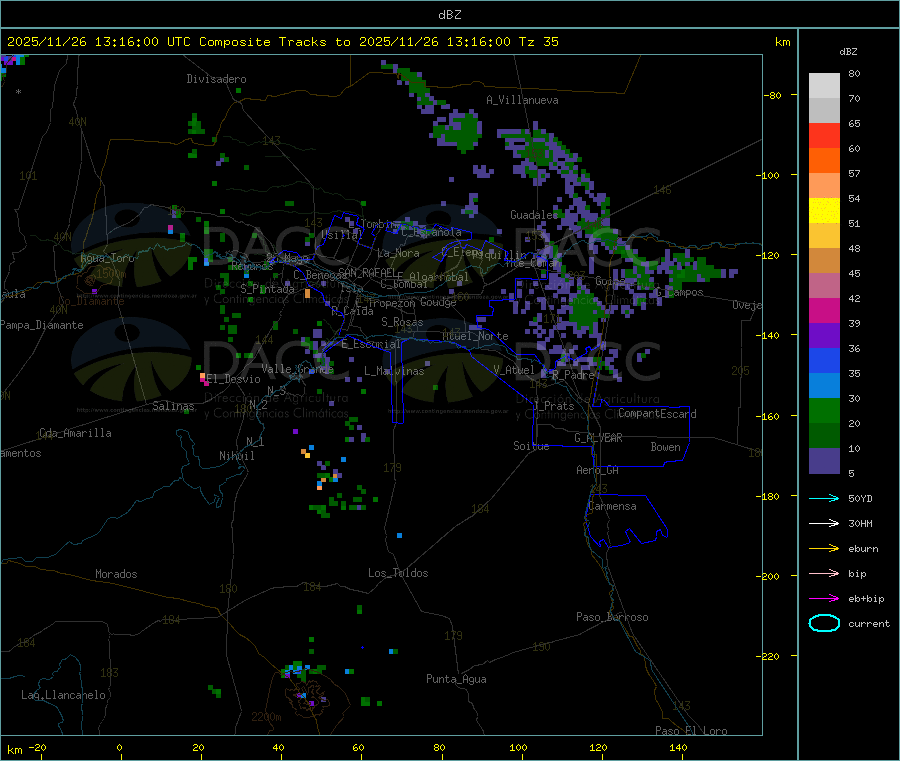Click the cyan 50YD arrow in legend

click(x=824, y=498)
